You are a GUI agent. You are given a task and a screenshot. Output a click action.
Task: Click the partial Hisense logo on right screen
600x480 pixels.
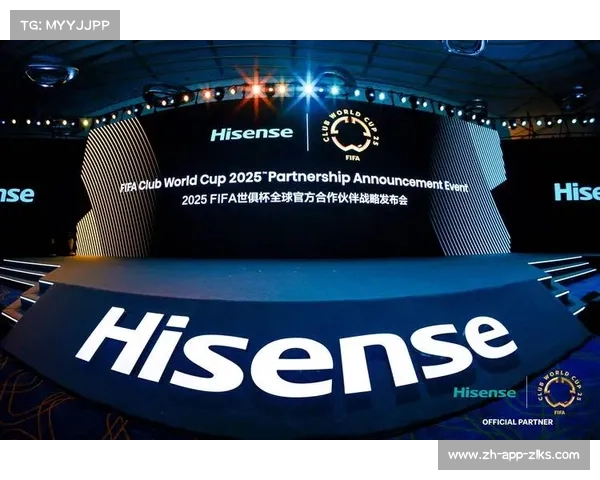click(x=576, y=191)
